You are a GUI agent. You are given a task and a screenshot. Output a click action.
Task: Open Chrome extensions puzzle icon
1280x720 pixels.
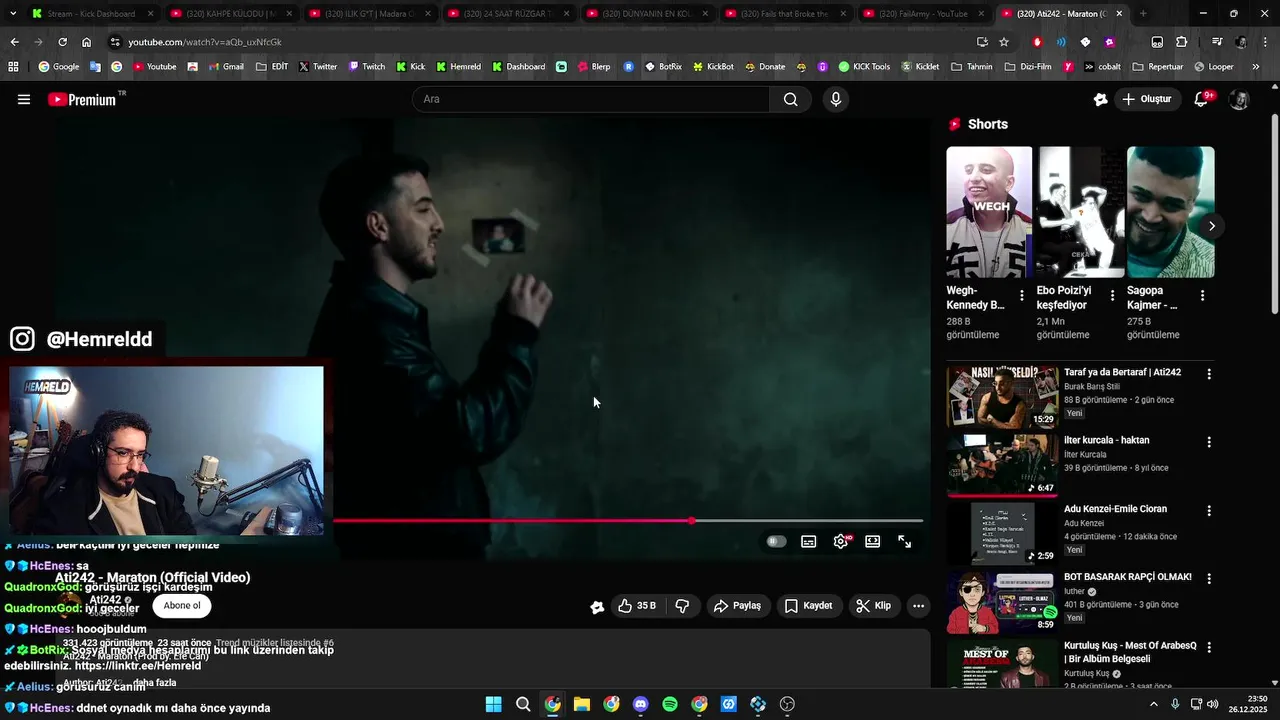(1182, 42)
